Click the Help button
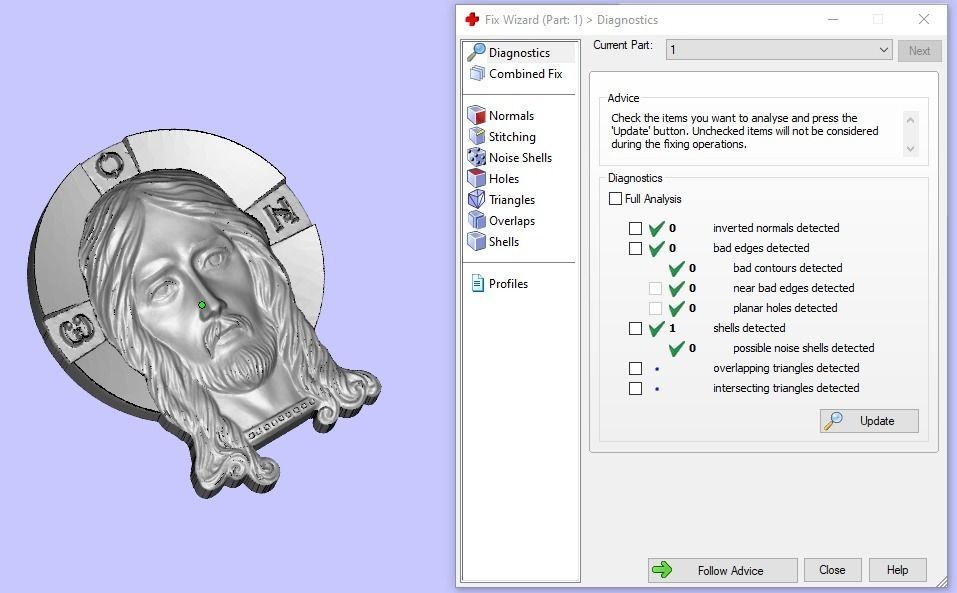The height and width of the screenshot is (593, 957). (897, 570)
